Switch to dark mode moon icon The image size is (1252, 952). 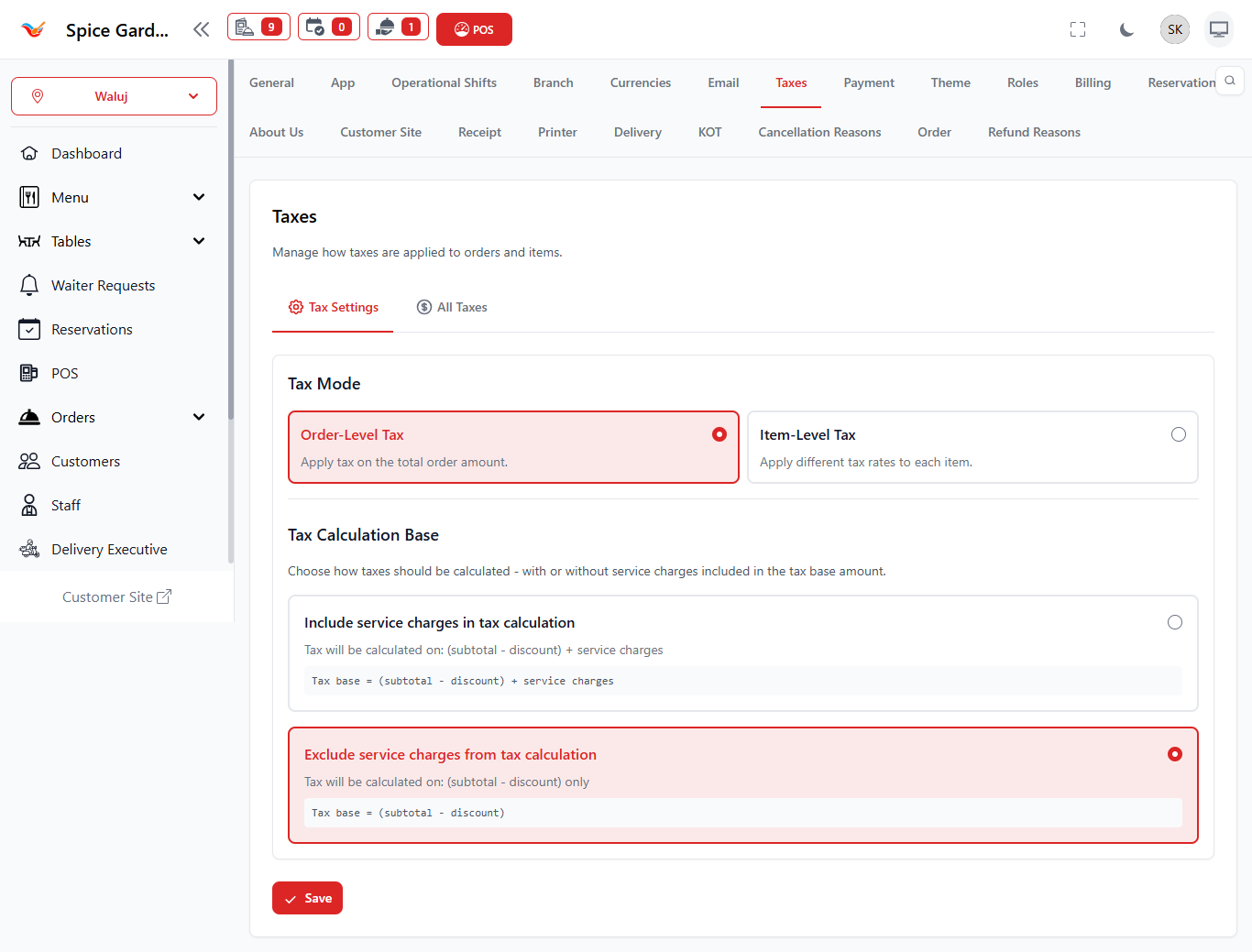click(1126, 29)
